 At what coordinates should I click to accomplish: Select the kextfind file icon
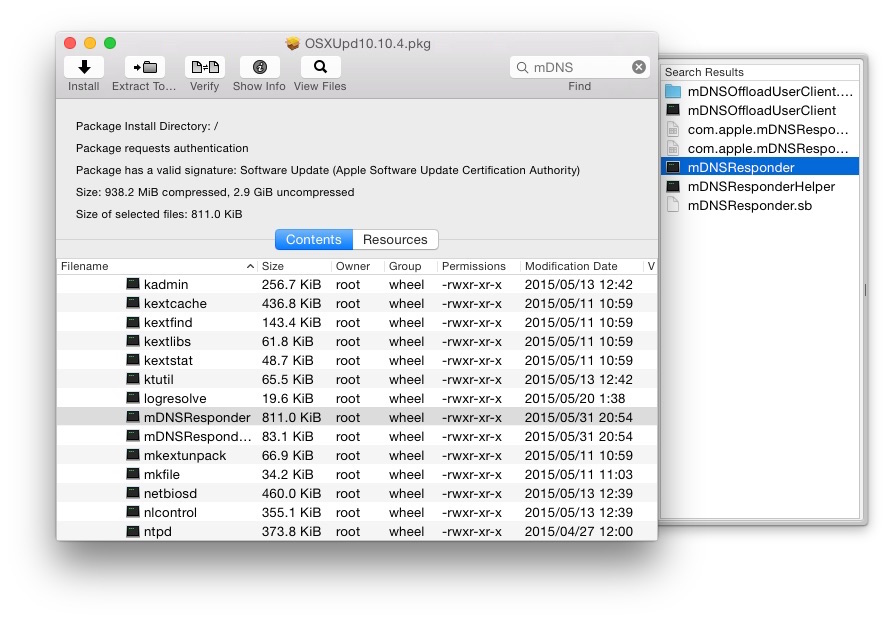pos(133,322)
